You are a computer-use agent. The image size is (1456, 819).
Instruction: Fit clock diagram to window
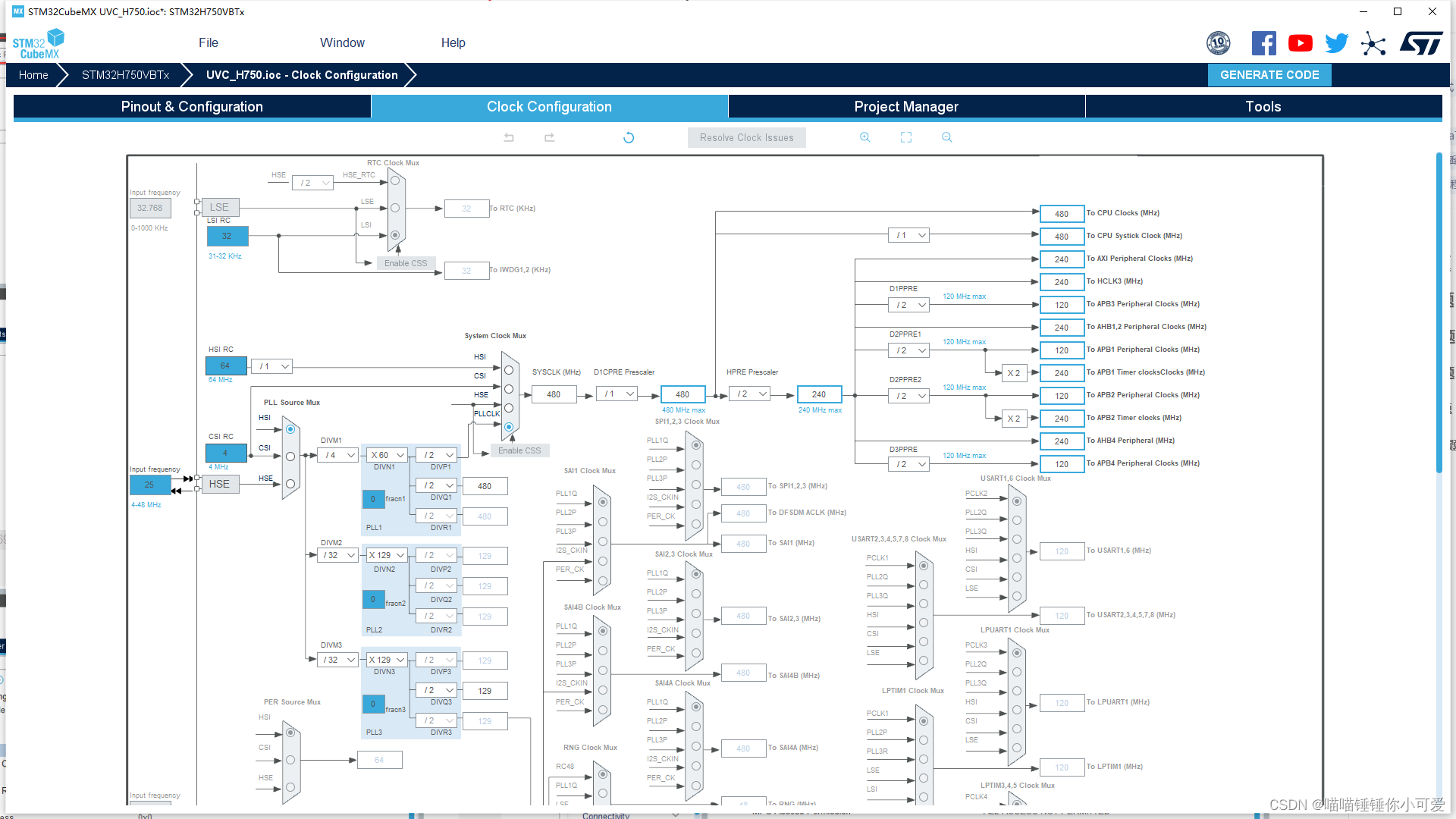click(x=906, y=137)
